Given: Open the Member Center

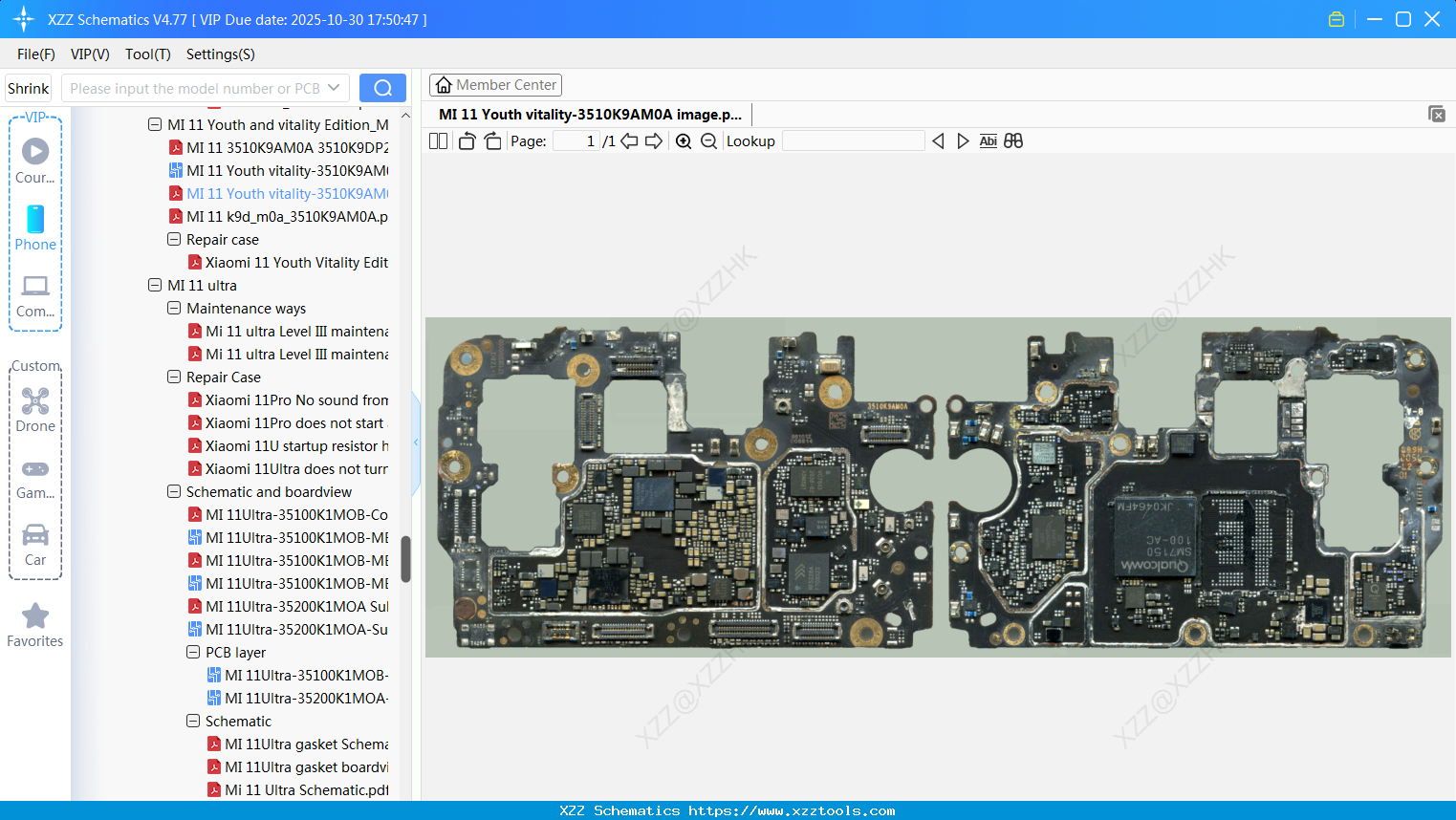Looking at the screenshot, I should [x=495, y=84].
